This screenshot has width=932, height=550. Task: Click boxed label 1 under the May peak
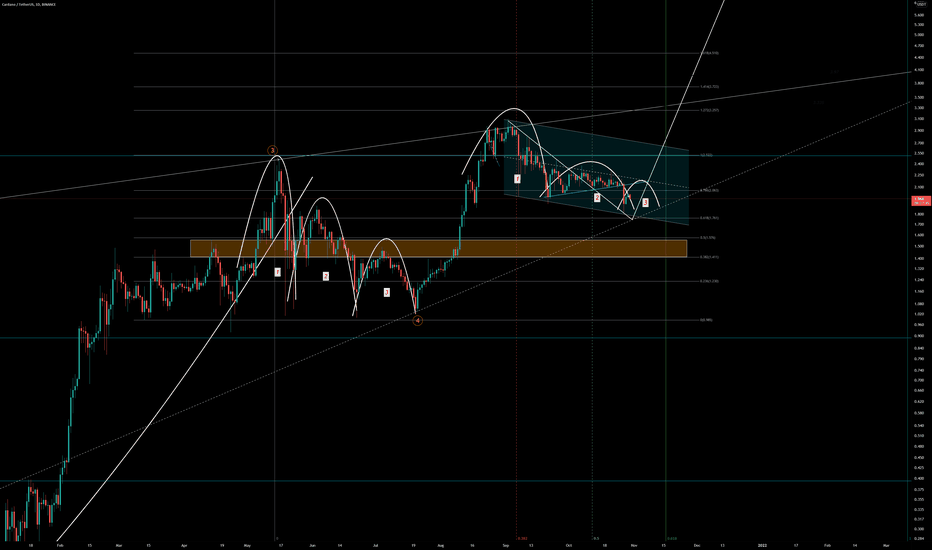pos(277,272)
